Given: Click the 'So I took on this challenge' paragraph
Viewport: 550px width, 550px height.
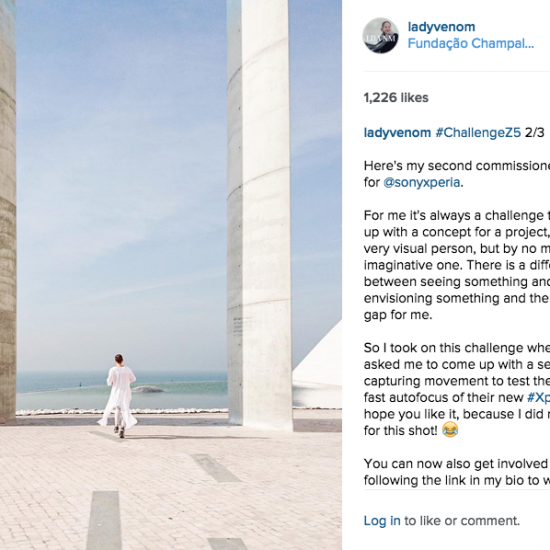Looking at the screenshot, I should coord(457,389).
